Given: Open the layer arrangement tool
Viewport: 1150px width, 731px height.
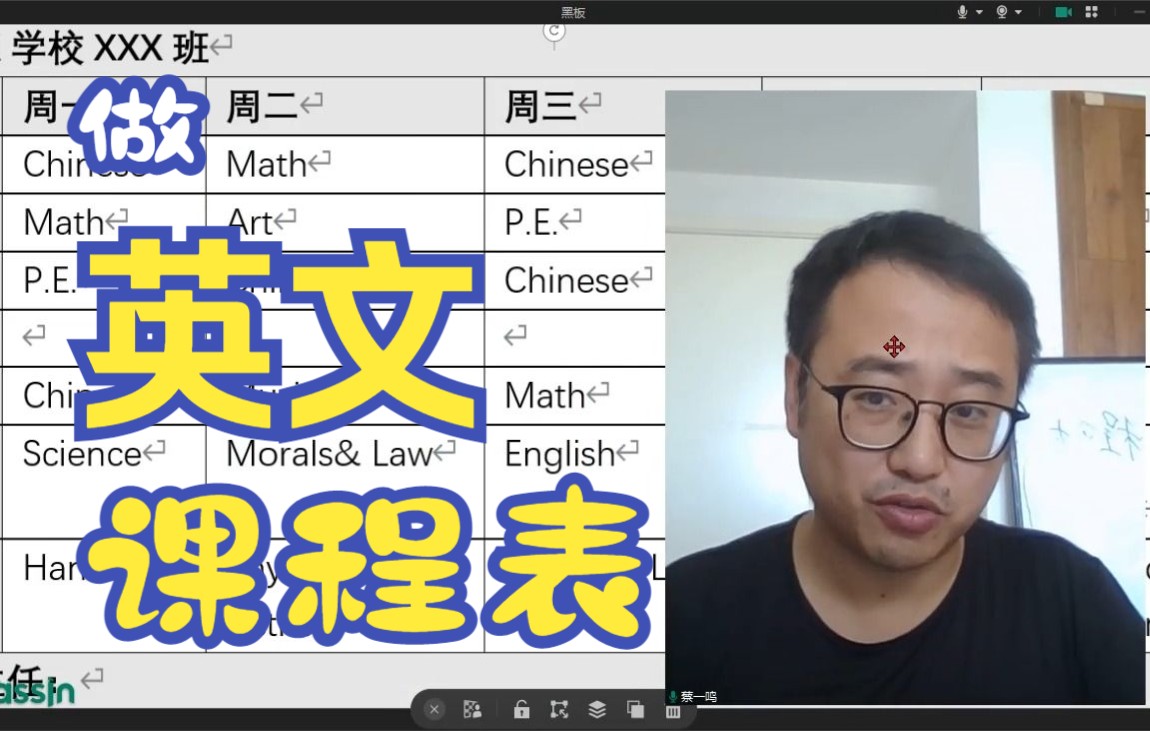Looking at the screenshot, I should pyautogui.click(x=597, y=709).
